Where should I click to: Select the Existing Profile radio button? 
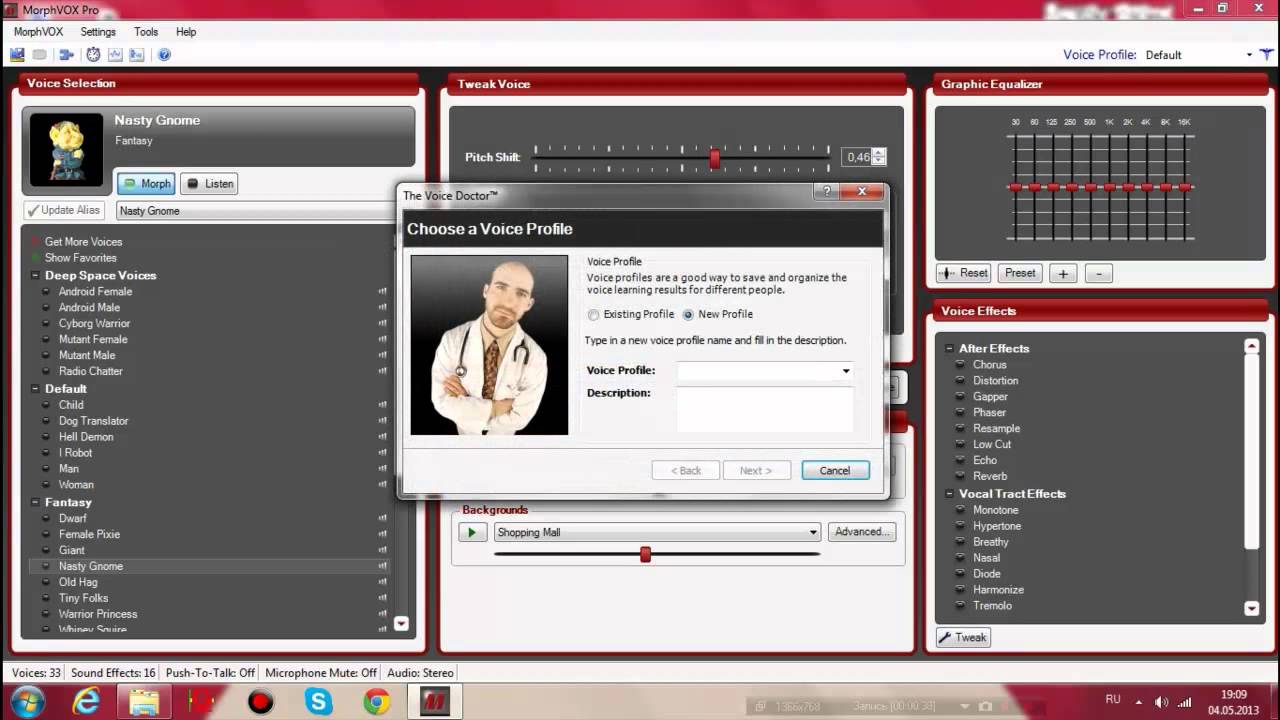tap(594, 314)
